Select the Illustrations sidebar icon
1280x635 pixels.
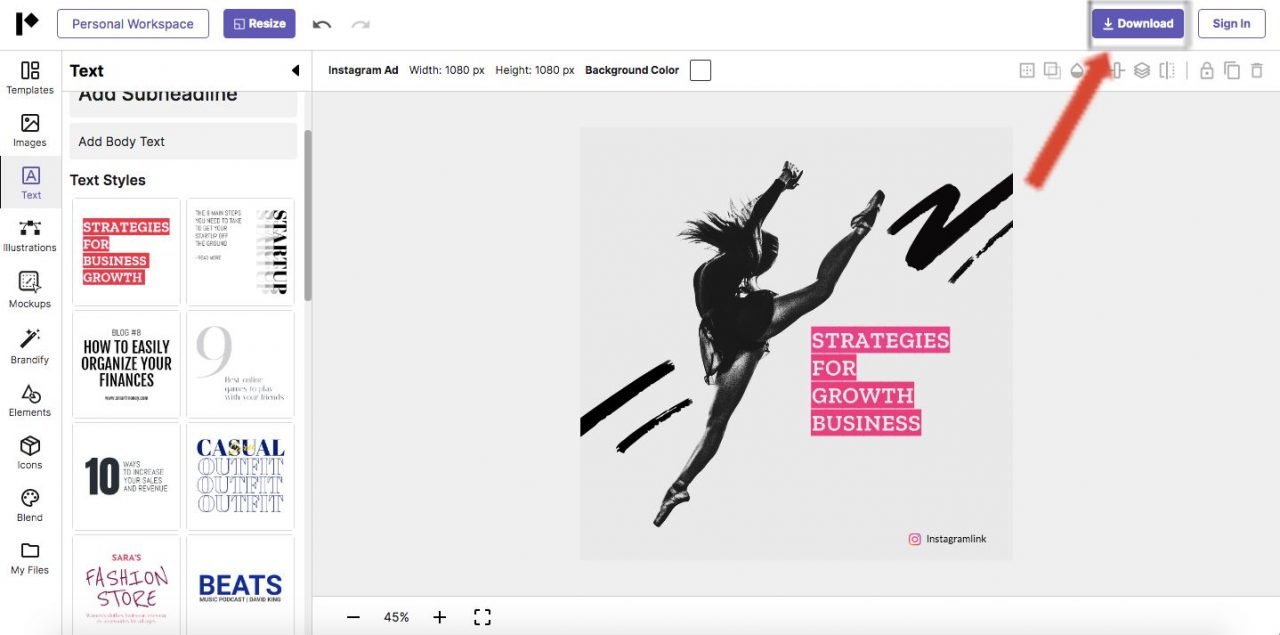pyautogui.click(x=29, y=235)
